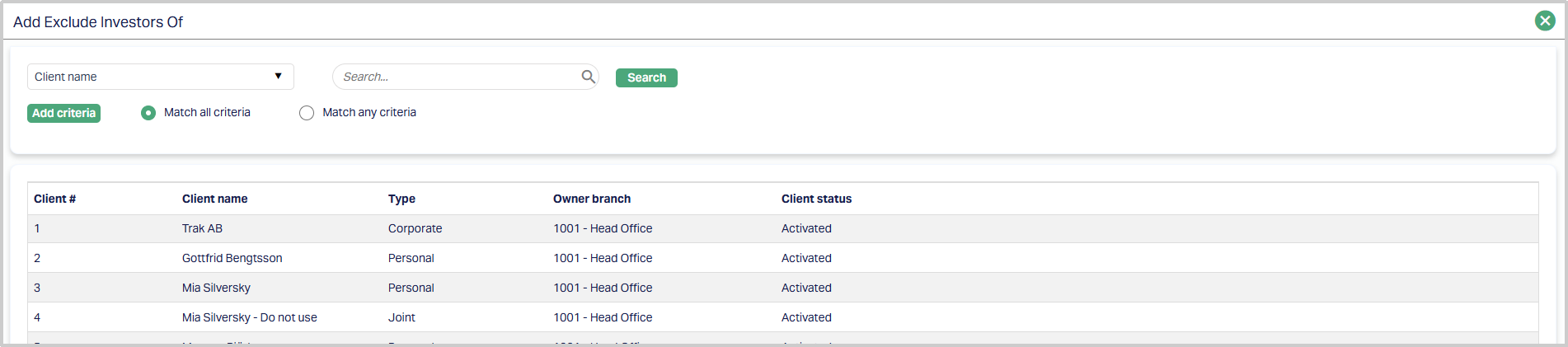
Task: Sort by Type column header
Action: tap(401, 199)
